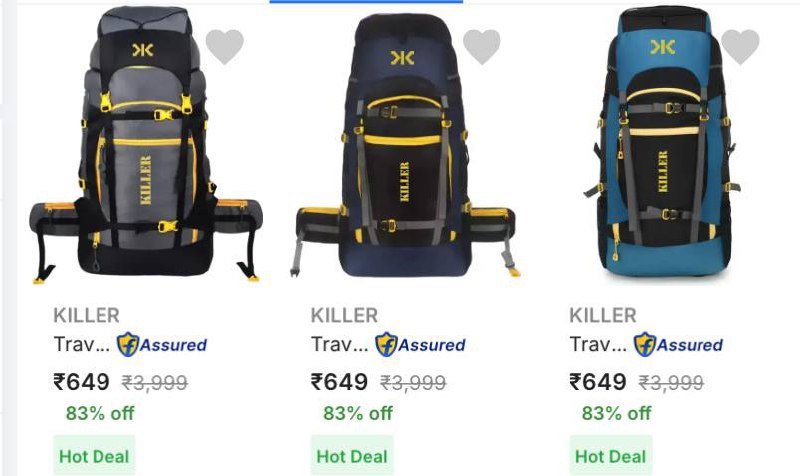The image size is (800, 476).
Task: Toggle wishlist heart on navy blue backpack
Action: point(482,46)
